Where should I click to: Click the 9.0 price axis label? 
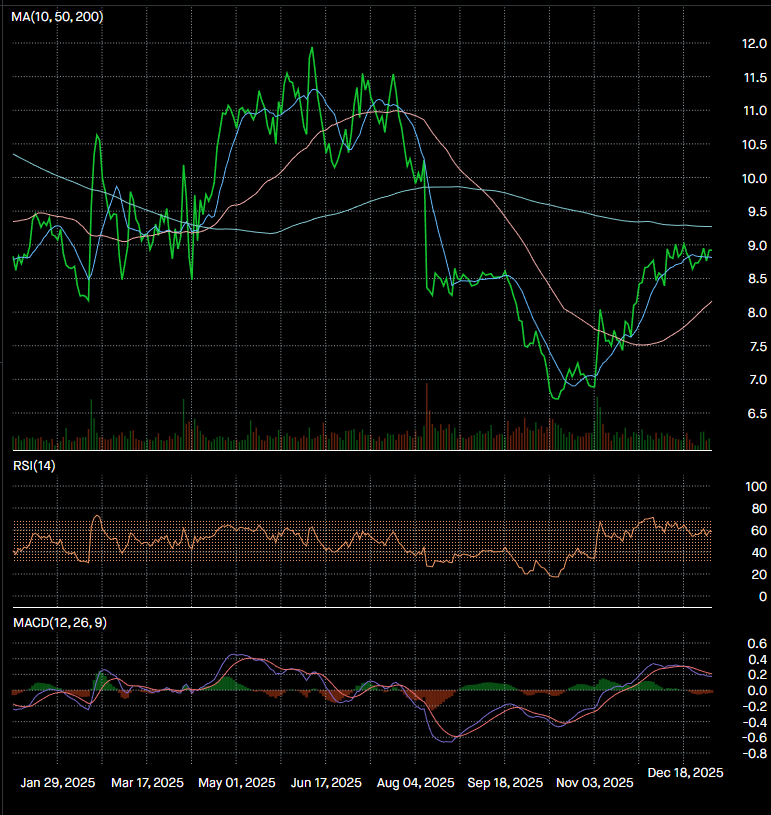pos(757,245)
